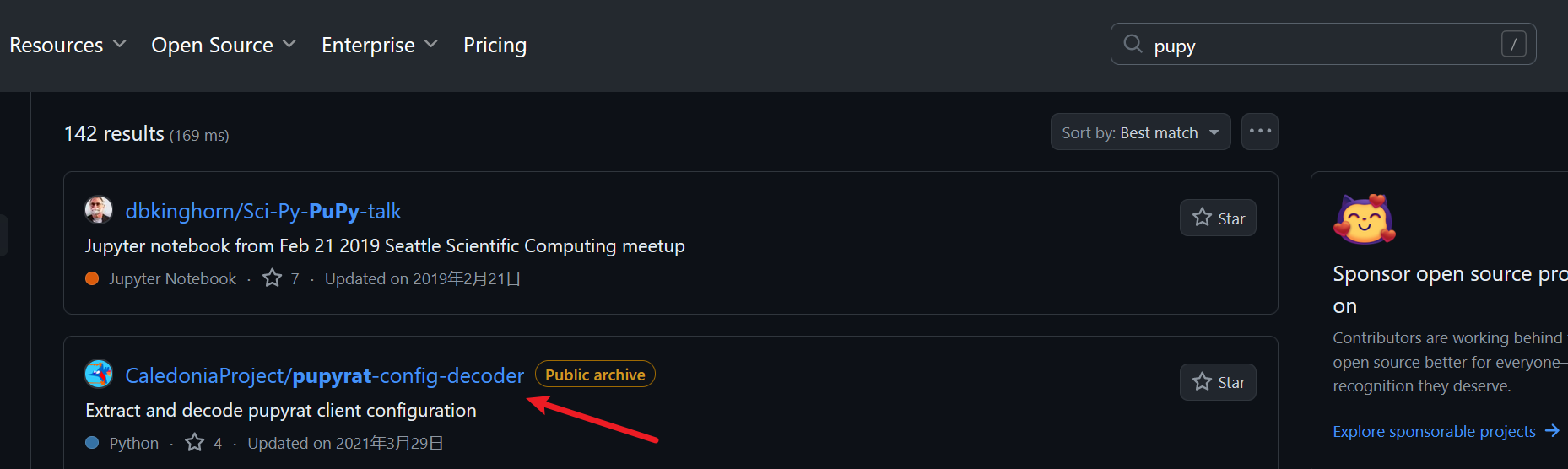
Task: Click the slash shortcut key icon
Action: 1513,44
